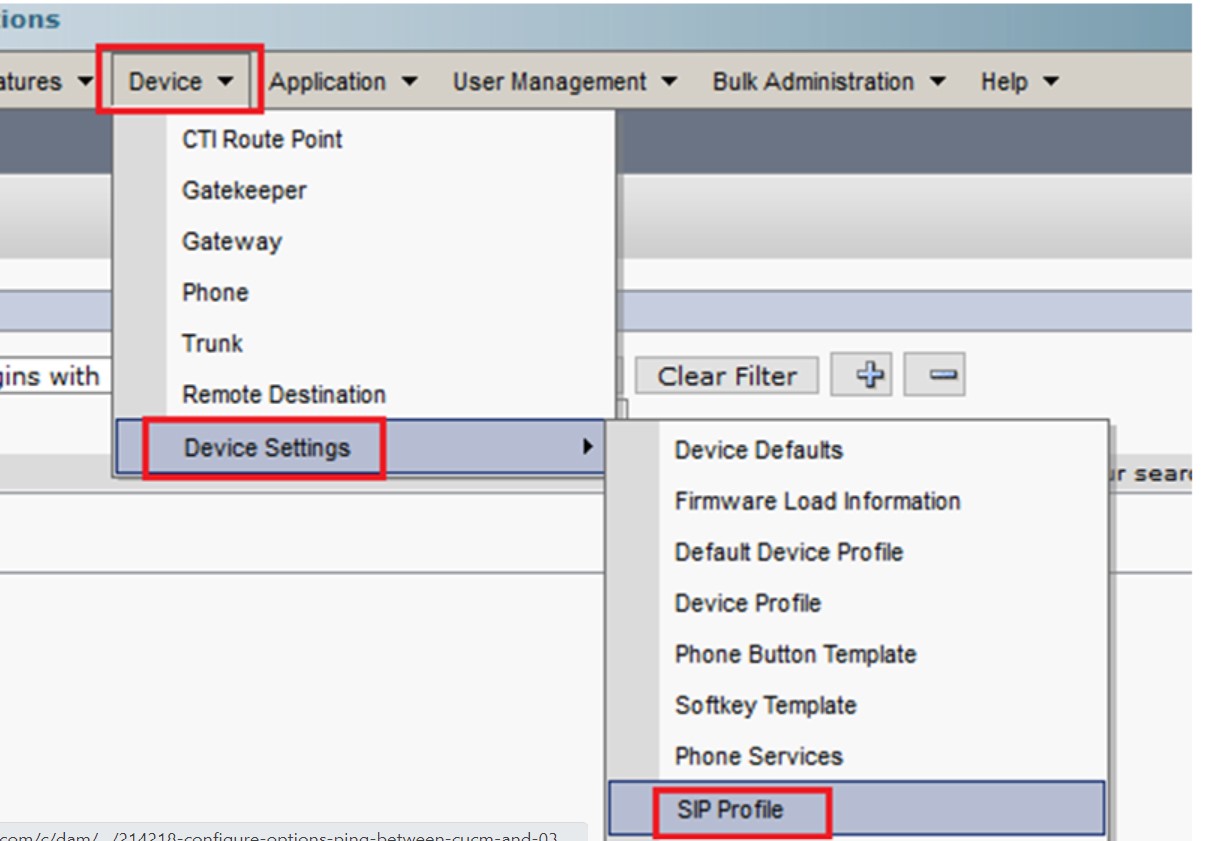This screenshot has width=1212, height=841.
Task: Click the minus icon beside Clear Filter
Action: click(935, 376)
